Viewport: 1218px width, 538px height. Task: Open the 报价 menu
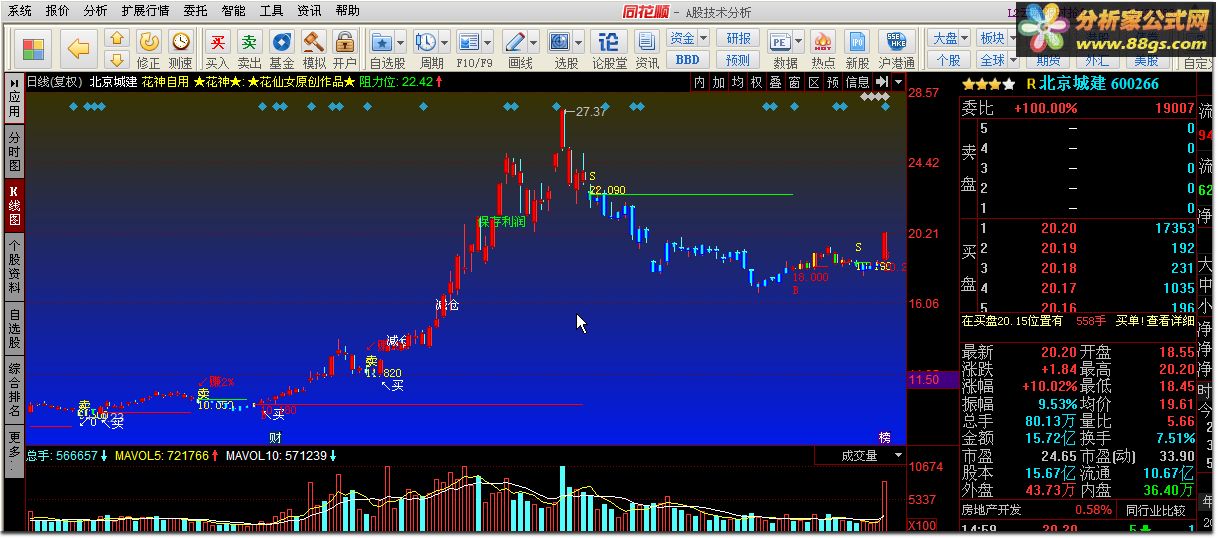tap(58, 11)
